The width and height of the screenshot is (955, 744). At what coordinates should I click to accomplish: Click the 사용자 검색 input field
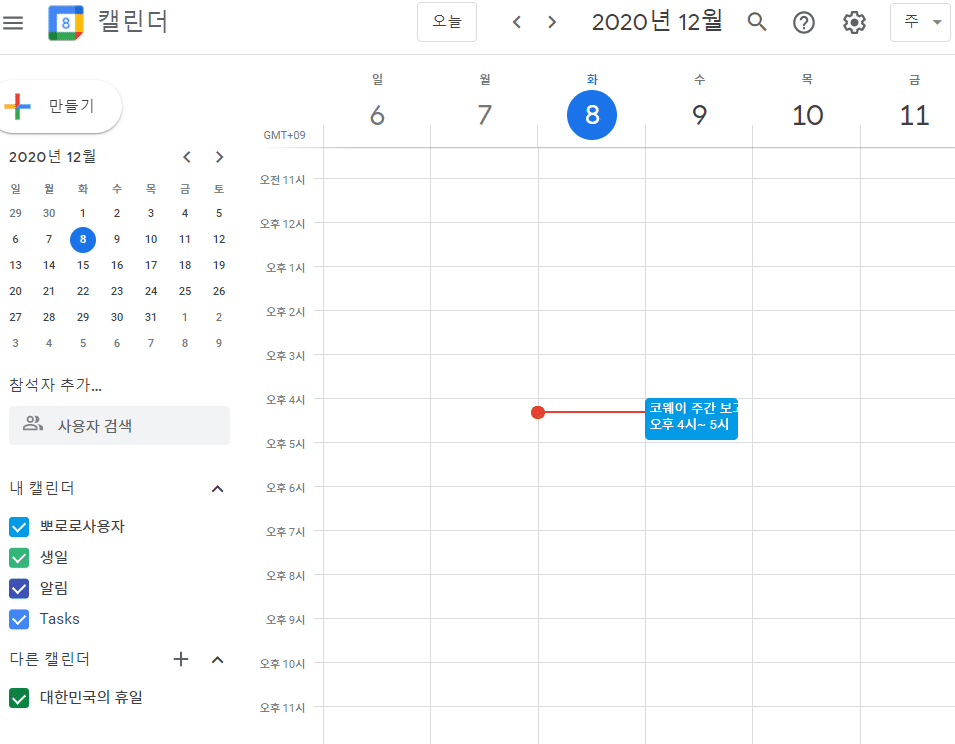click(x=119, y=426)
